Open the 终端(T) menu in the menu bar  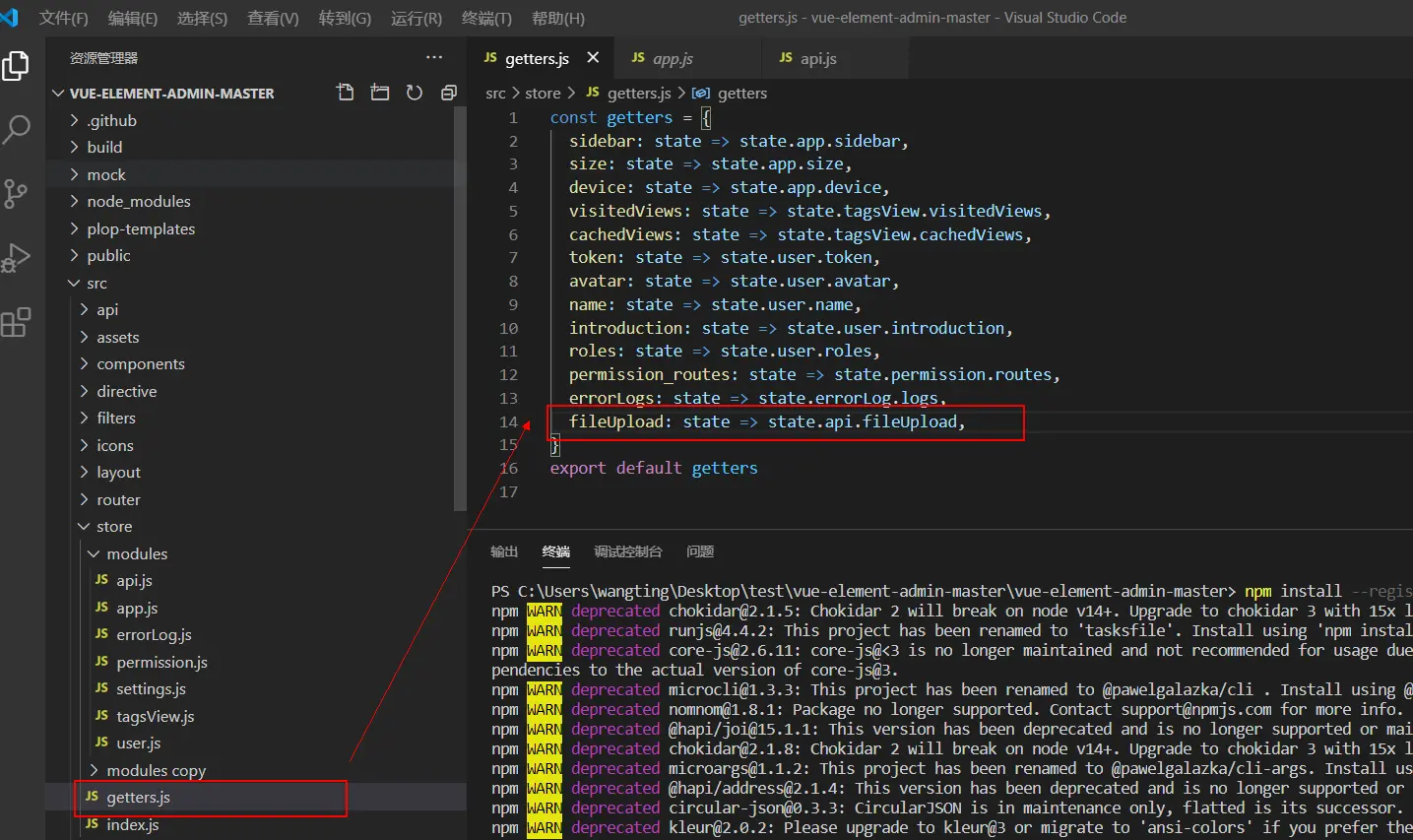coord(486,18)
